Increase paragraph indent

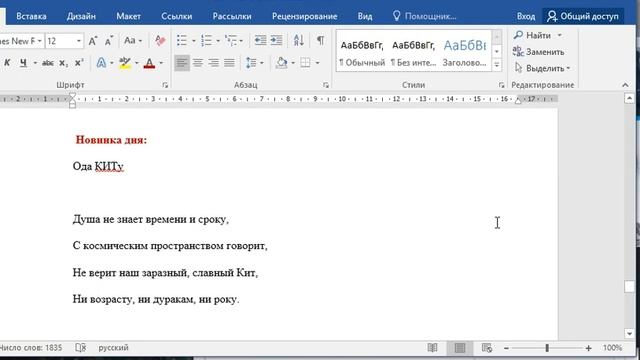(276, 40)
